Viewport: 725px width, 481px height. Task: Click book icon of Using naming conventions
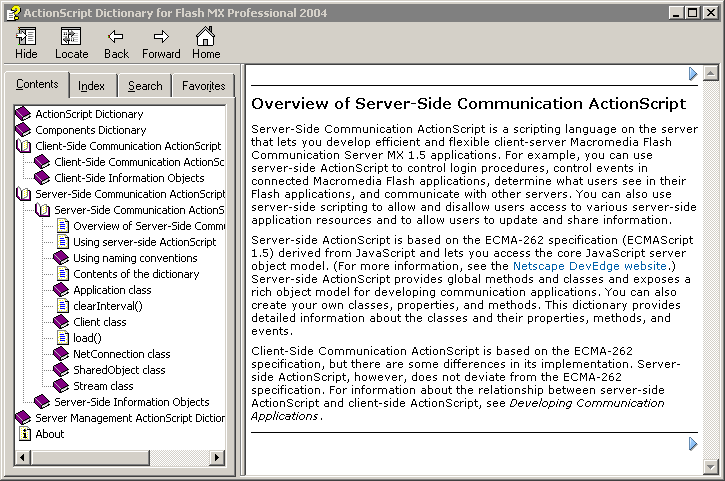point(61,258)
